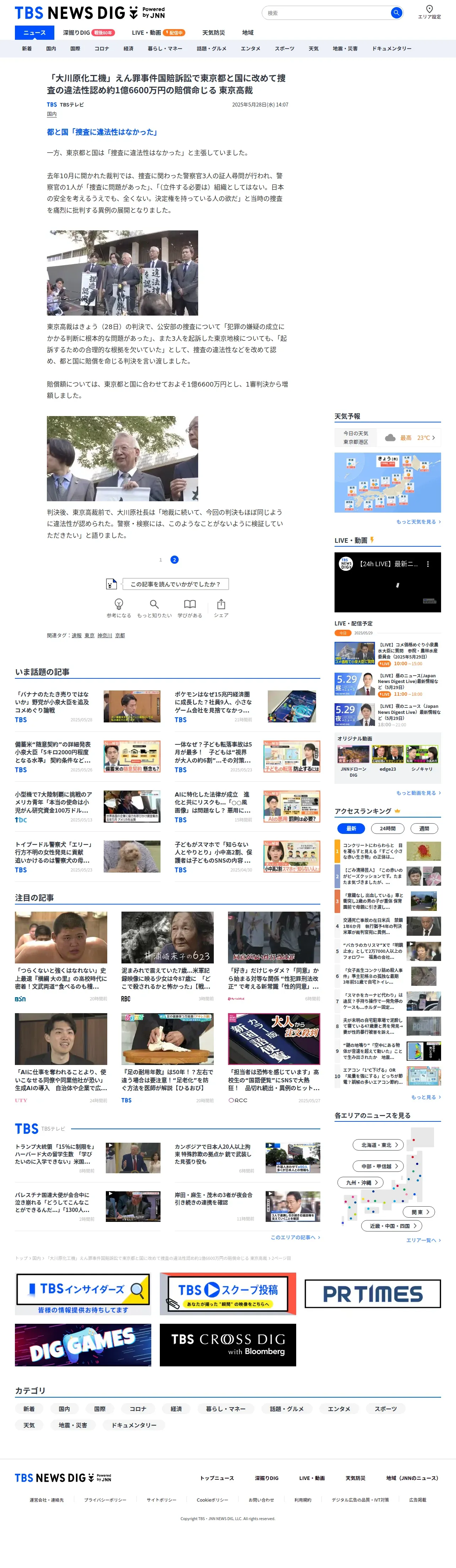
Task: Click the もっと知りたい magnifier icon
Action: click(154, 604)
